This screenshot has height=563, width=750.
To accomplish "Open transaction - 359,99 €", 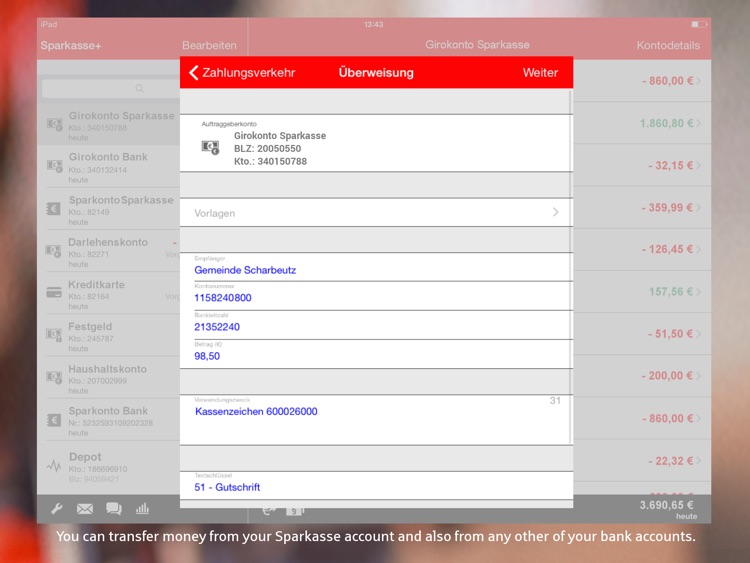I will (x=642, y=207).
